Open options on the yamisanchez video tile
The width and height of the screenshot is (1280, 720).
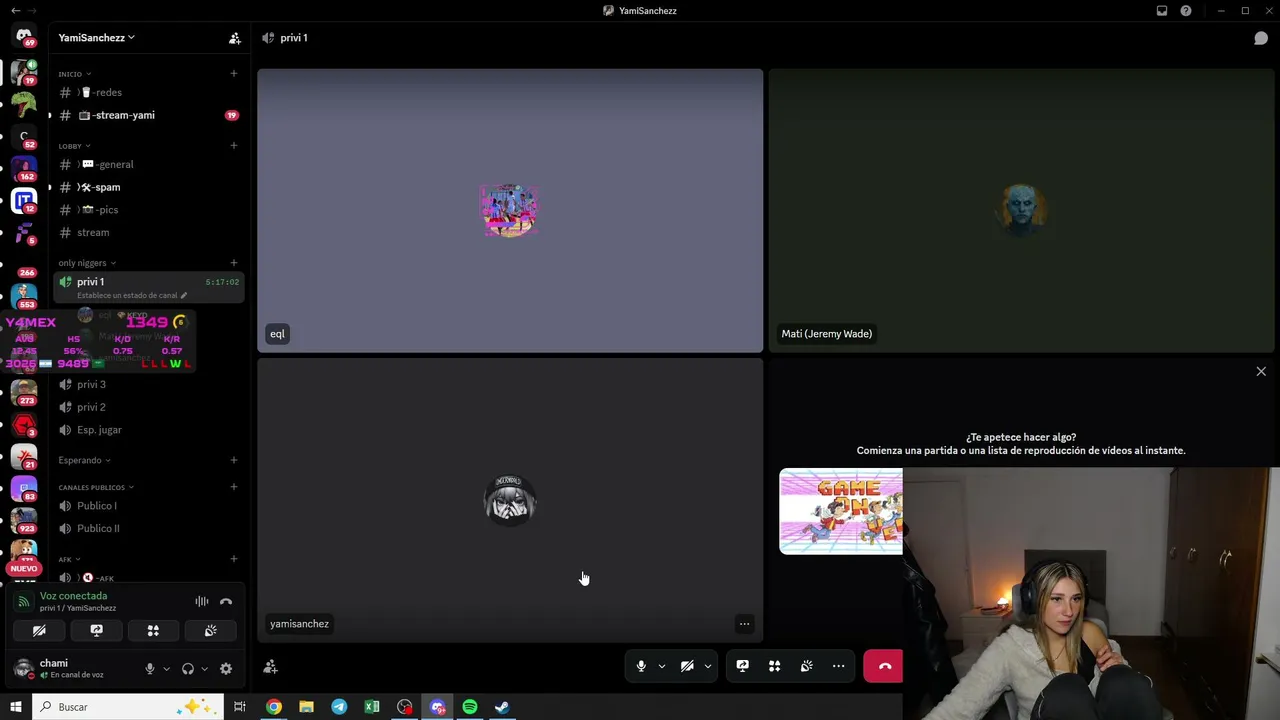point(744,624)
